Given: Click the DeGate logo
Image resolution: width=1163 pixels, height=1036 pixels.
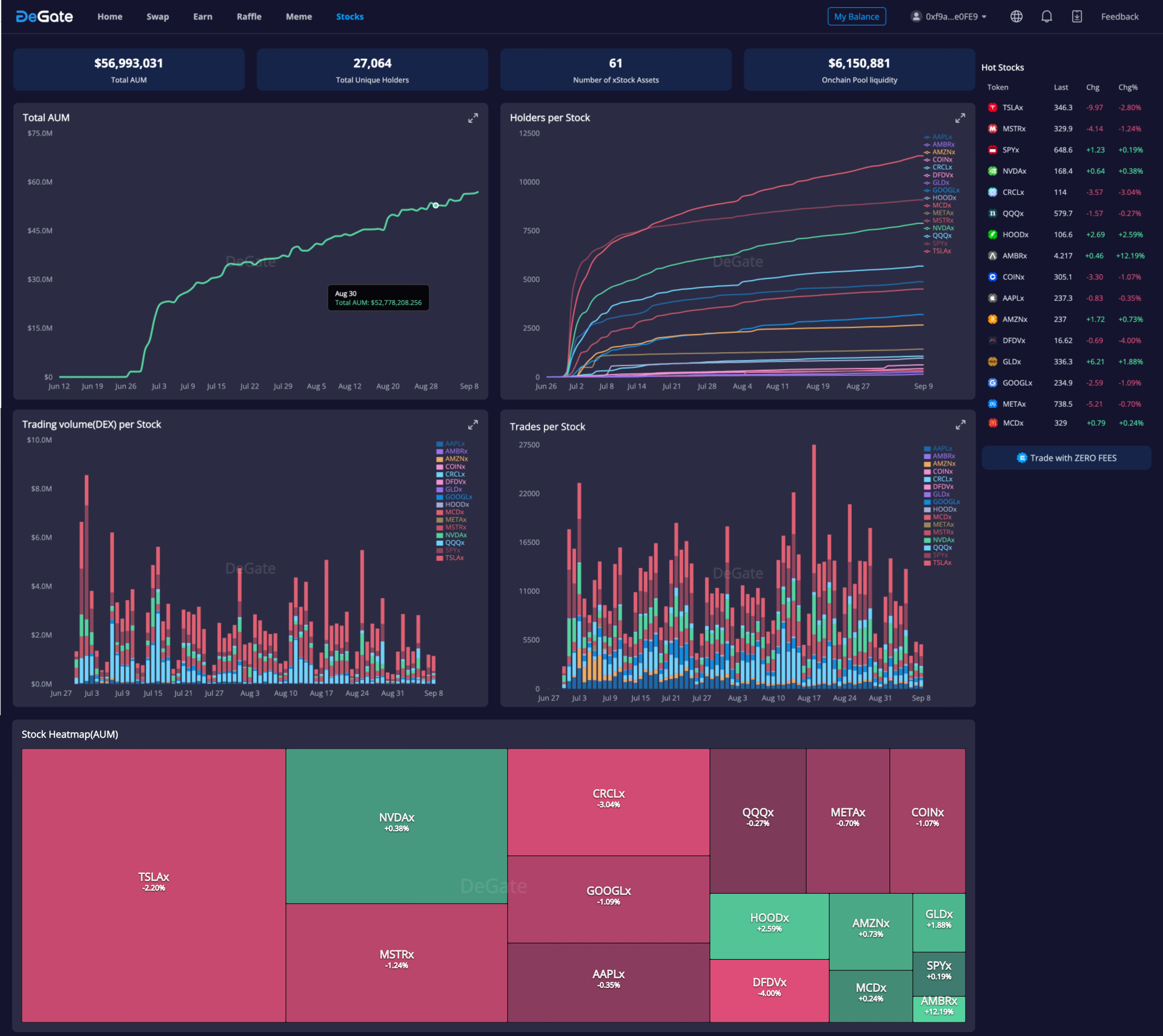Looking at the screenshot, I should click(44, 16).
